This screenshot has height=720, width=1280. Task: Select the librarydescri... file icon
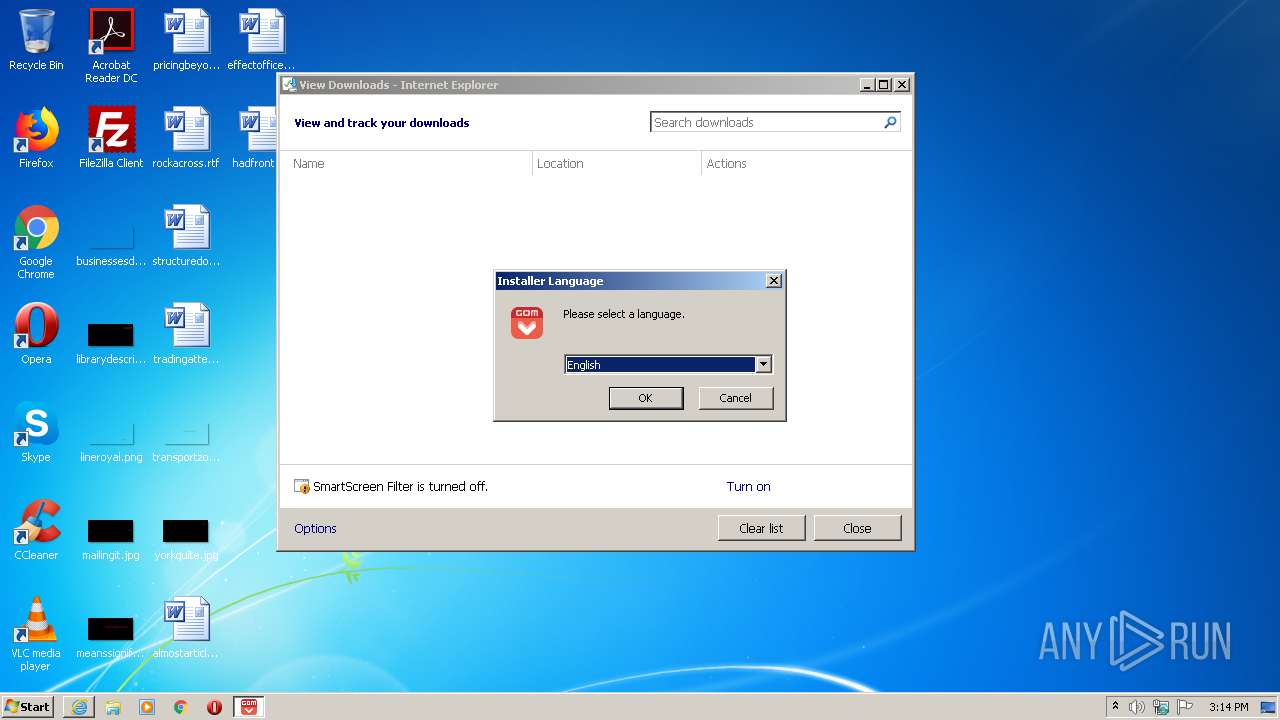(111, 342)
